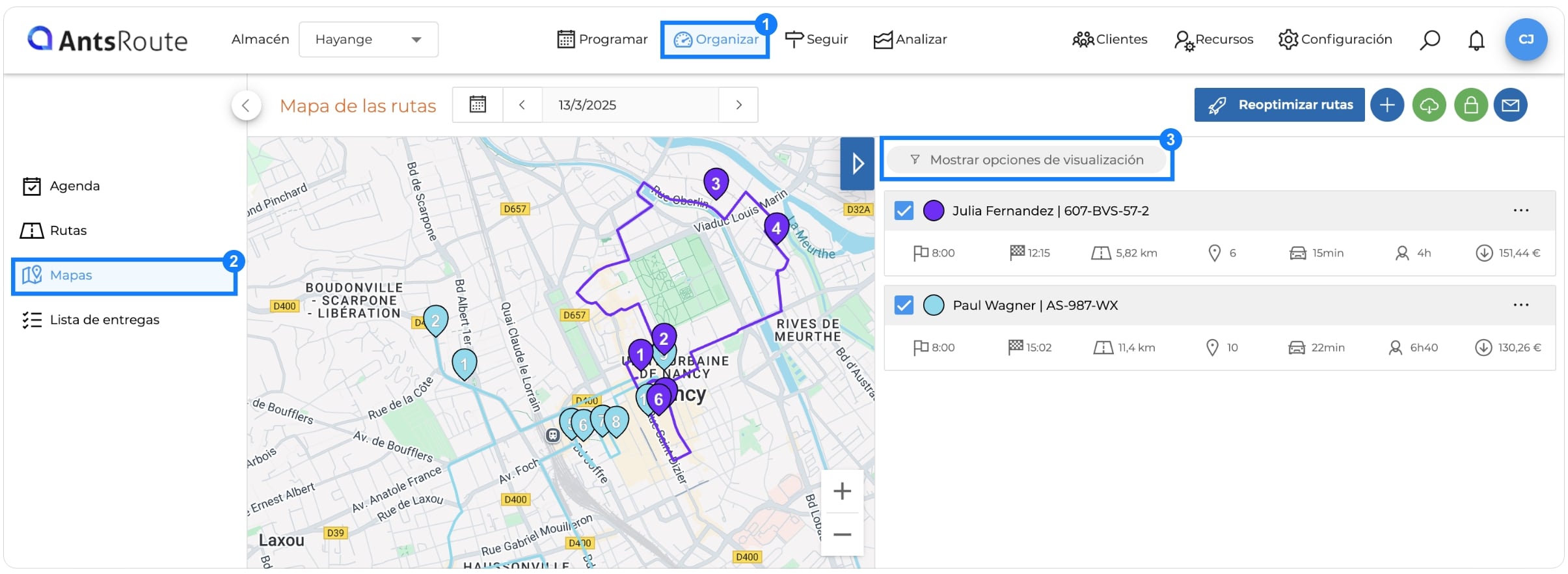Open notifications bell
Image resolution: width=1568 pixels, height=574 pixels.
coord(1476,40)
